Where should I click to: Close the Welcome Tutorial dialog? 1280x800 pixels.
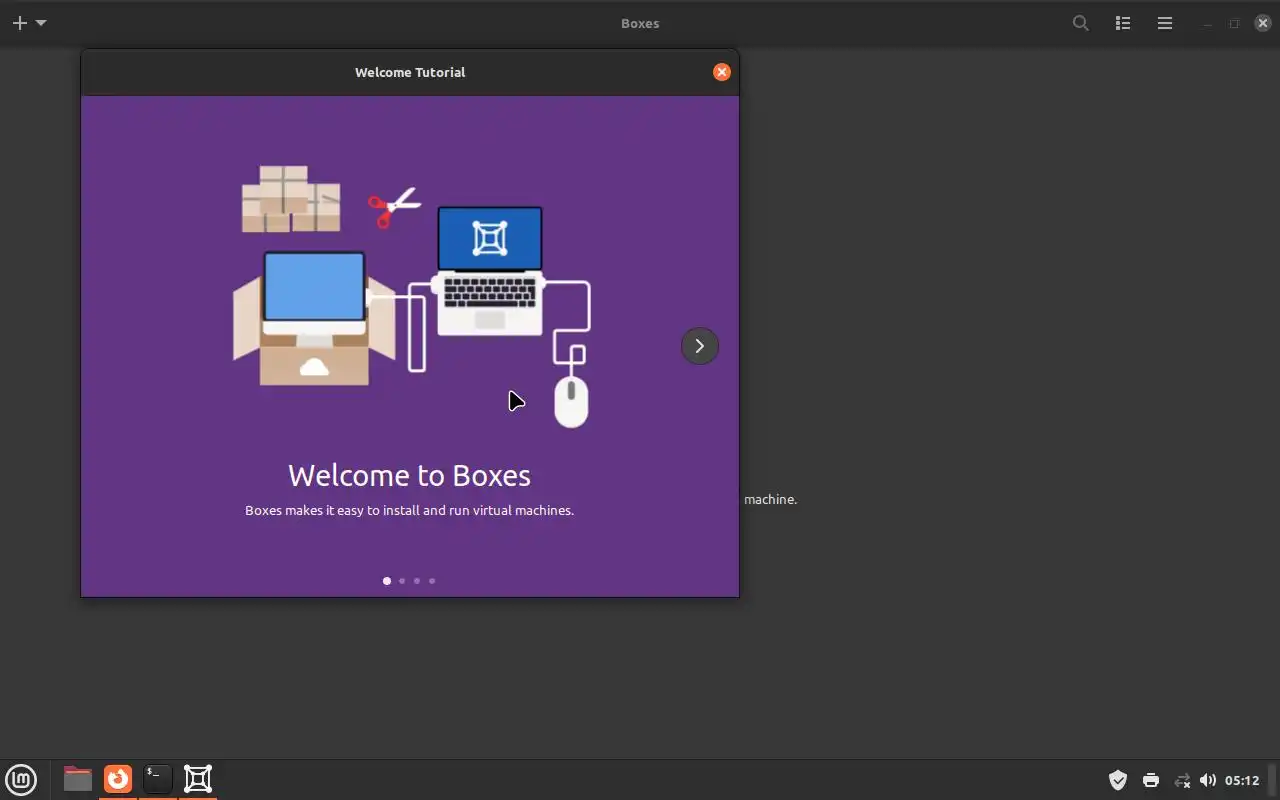[722, 72]
